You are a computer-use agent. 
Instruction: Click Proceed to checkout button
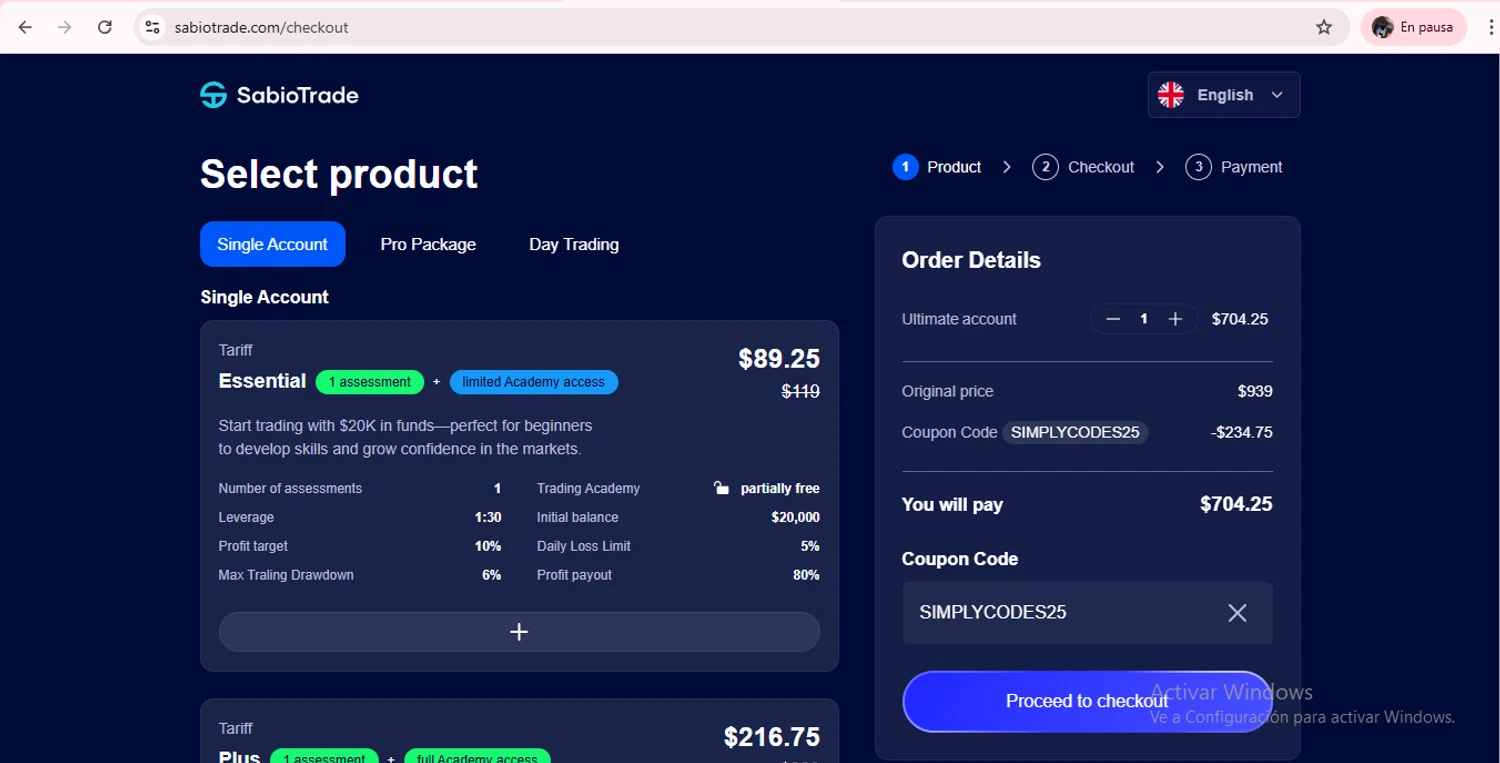[x=1087, y=701]
